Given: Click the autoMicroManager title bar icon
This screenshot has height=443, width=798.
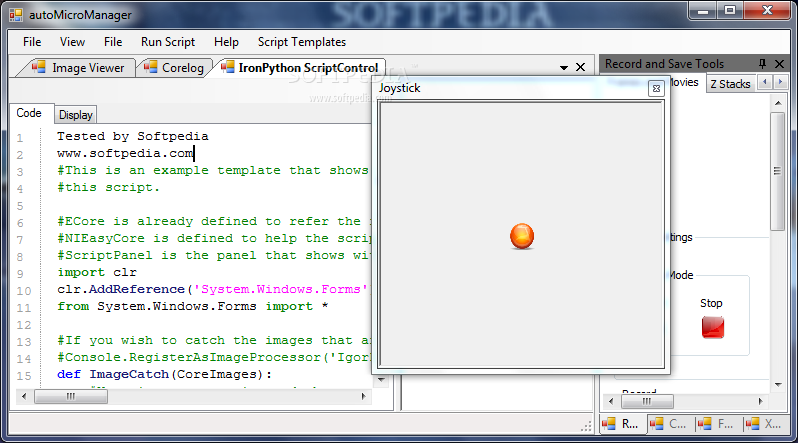Looking at the screenshot, I should 16,15.
